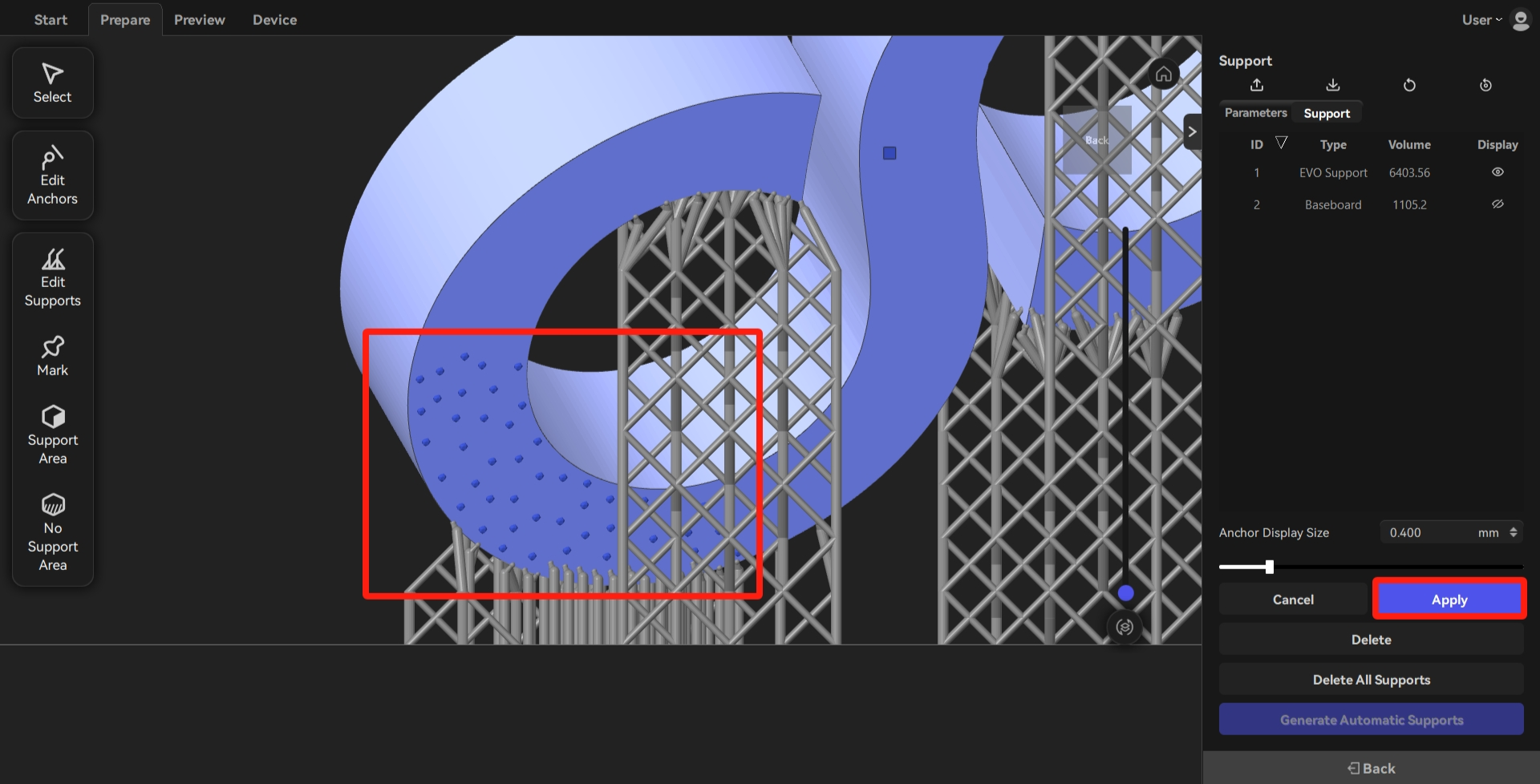The width and height of the screenshot is (1540, 784).
Task: Click Delete All Supports
Action: tap(1371, 679)
